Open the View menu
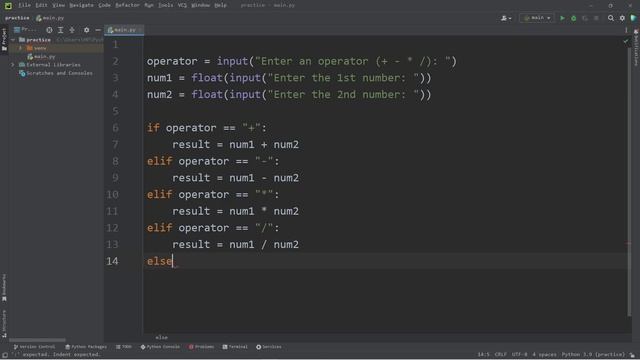Screen dimensions: 640x360 [x=58, y=5]
